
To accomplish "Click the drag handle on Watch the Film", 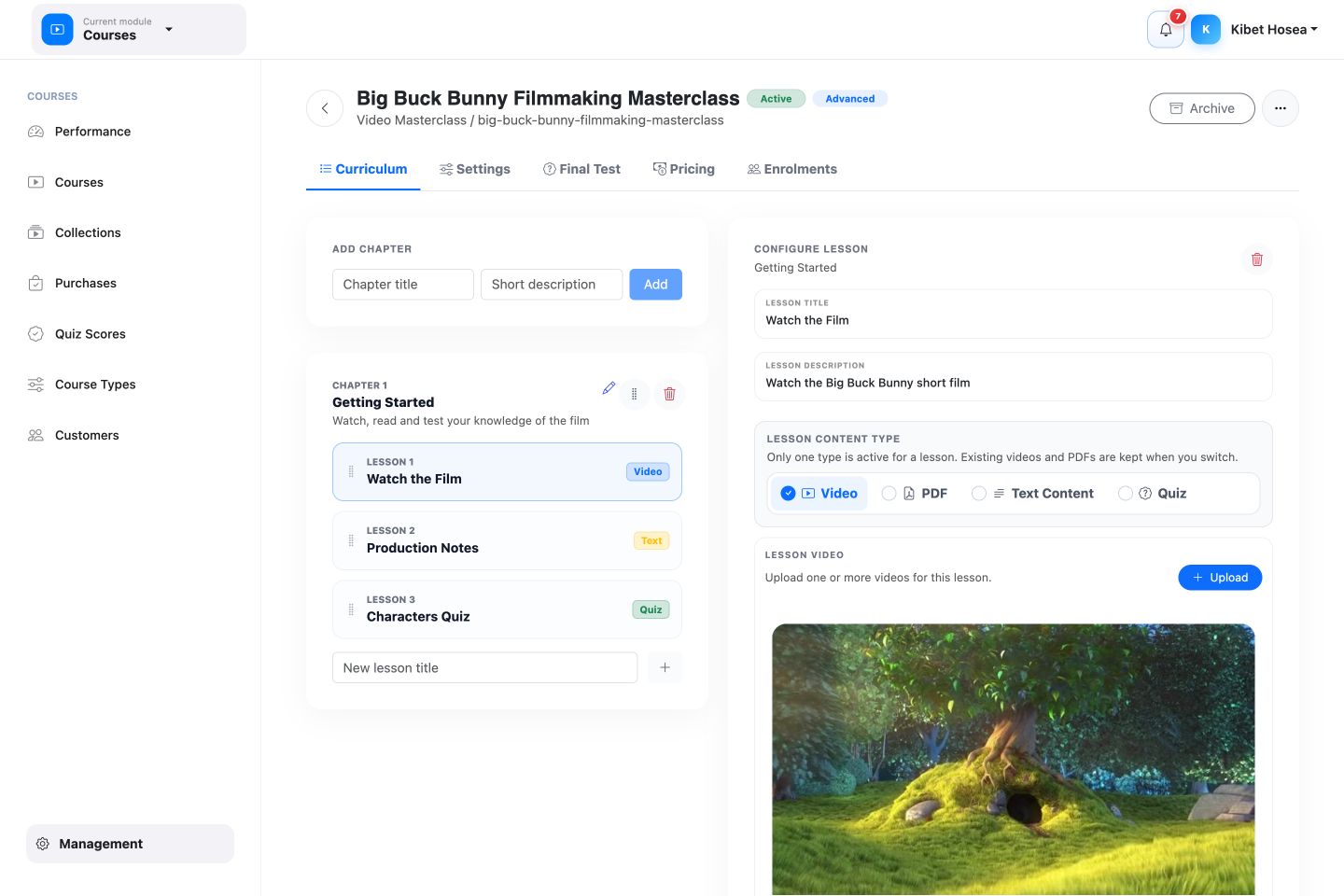I will pos(351,471).
